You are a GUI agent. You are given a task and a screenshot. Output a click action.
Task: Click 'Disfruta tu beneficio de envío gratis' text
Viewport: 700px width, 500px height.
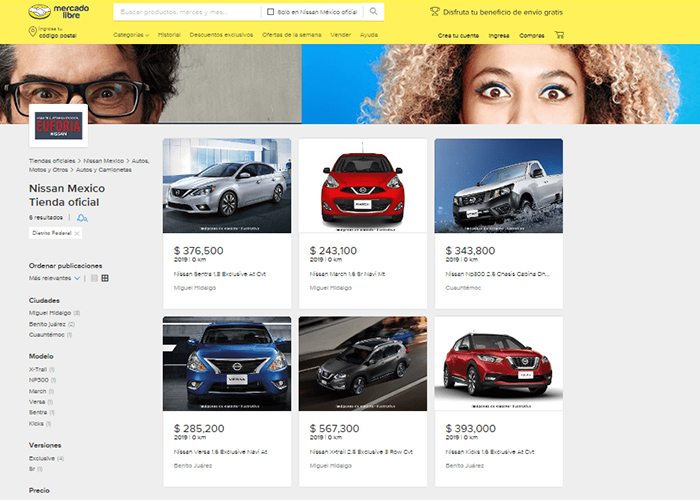[x=503, y=12]
